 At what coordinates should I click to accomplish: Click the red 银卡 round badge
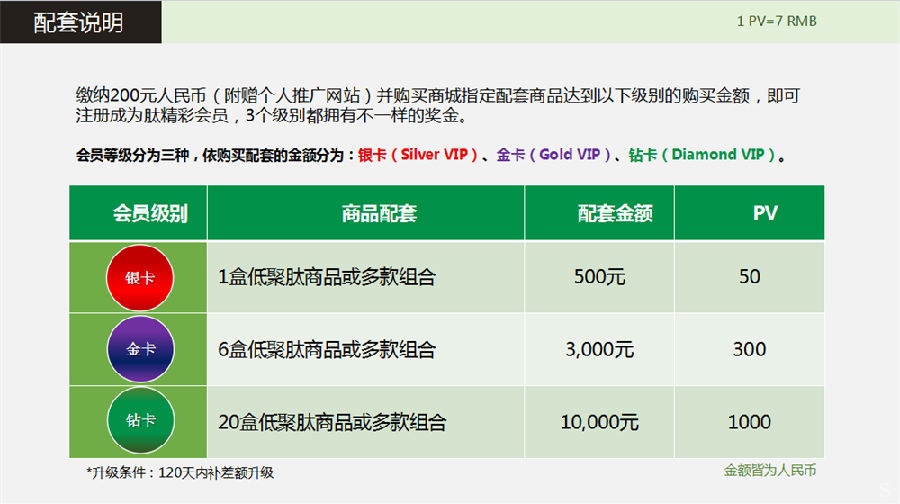point(139,277)
